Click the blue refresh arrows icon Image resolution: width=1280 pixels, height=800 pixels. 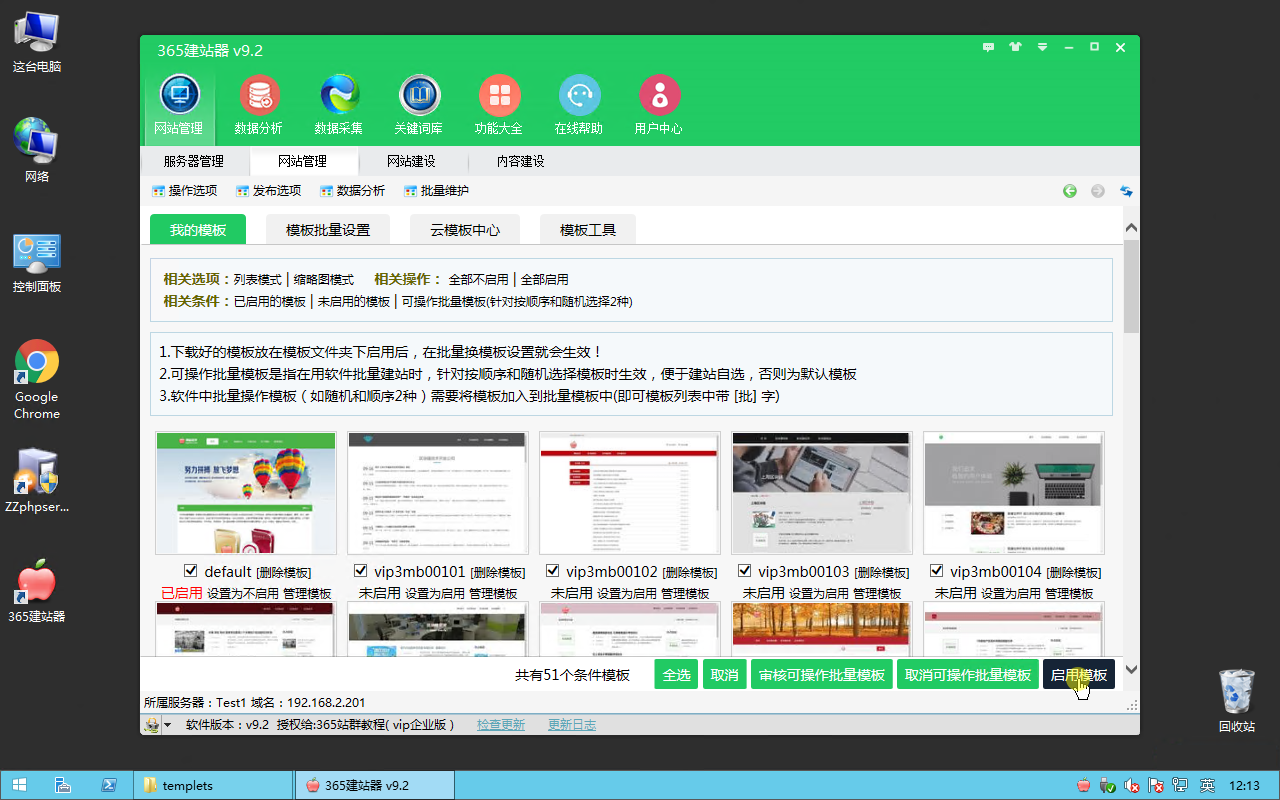pyautogui.click(x=1126, y=190)
